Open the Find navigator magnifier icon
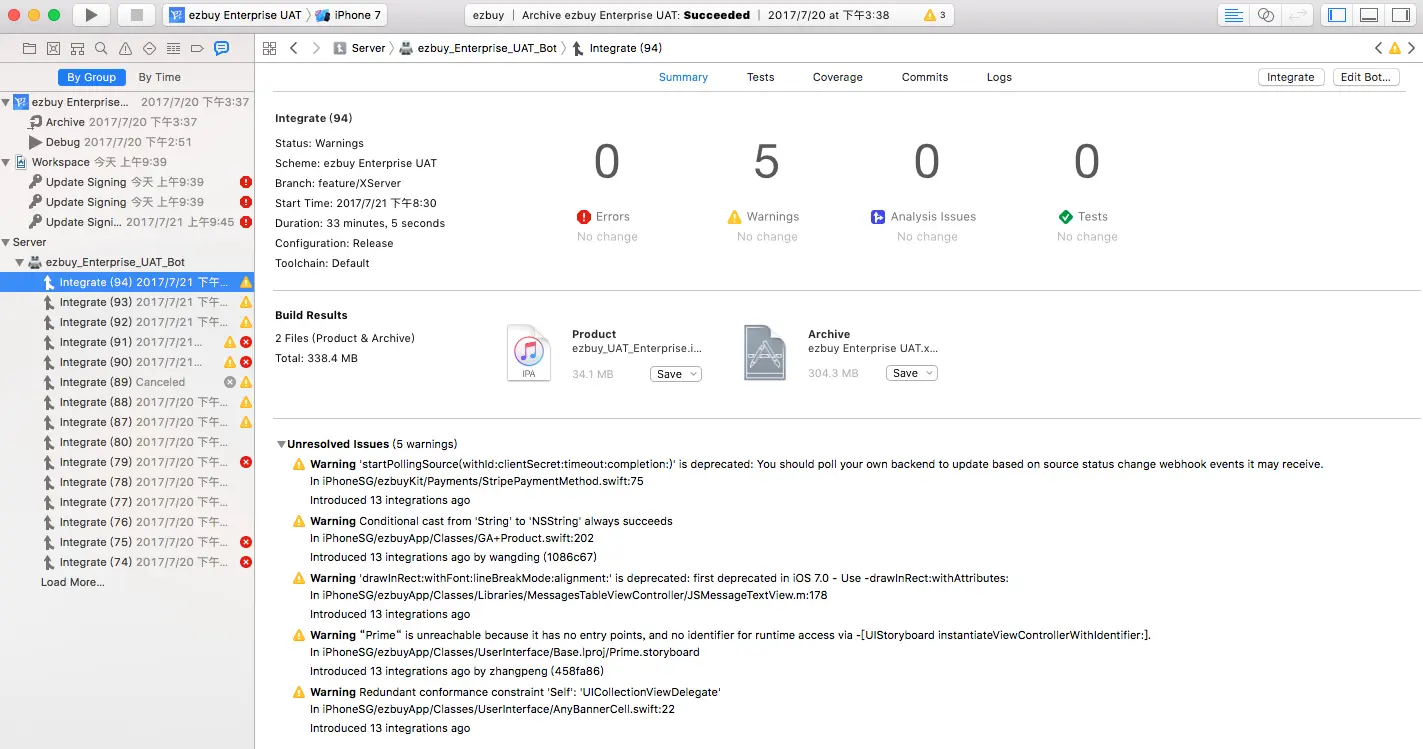This screenshot has height=749, width=1423. pos(101,48)
